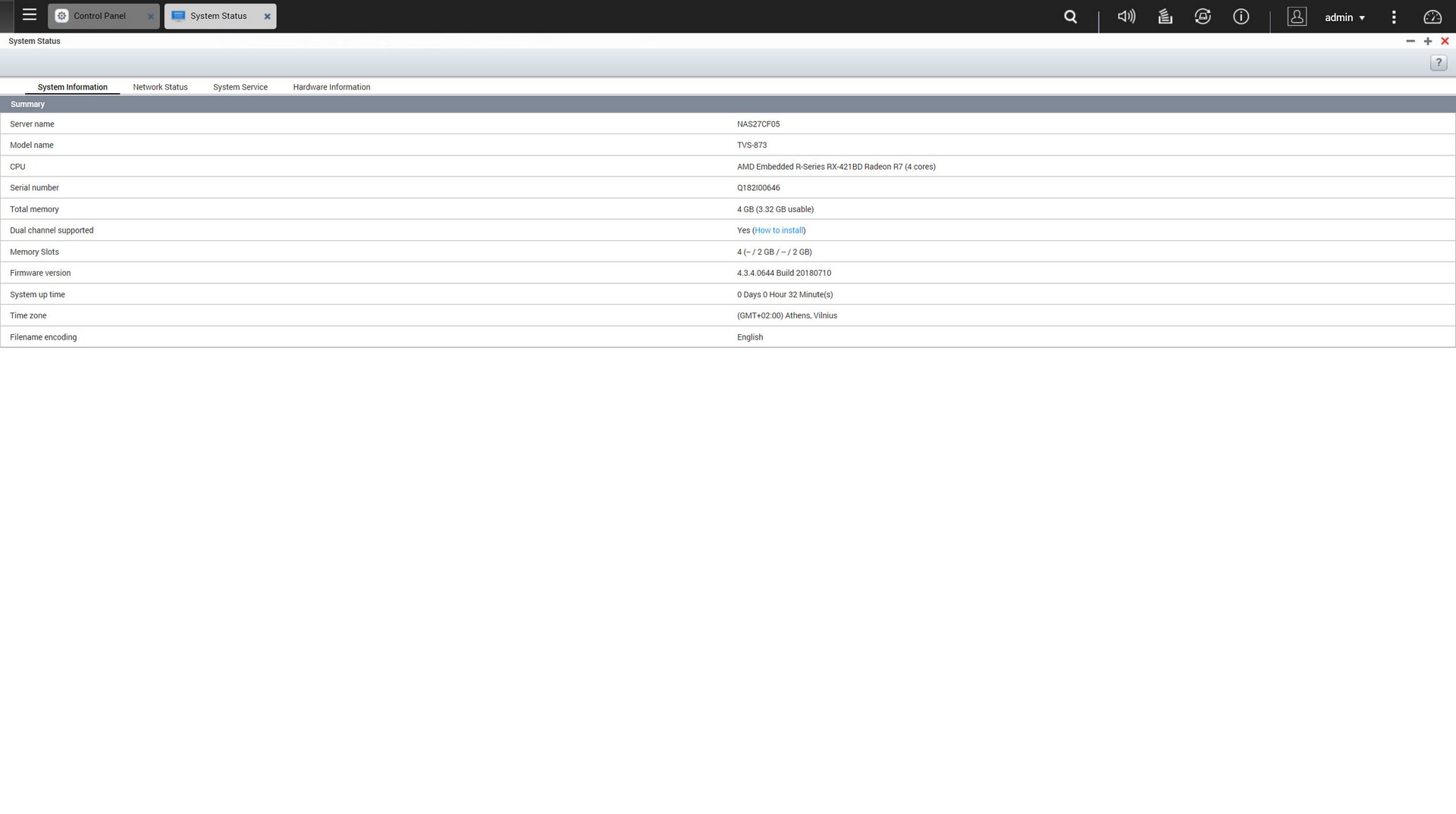The image size is (1456, 814).
Task: Open the main hamburger menu
Action: click(x=30, y=15)
